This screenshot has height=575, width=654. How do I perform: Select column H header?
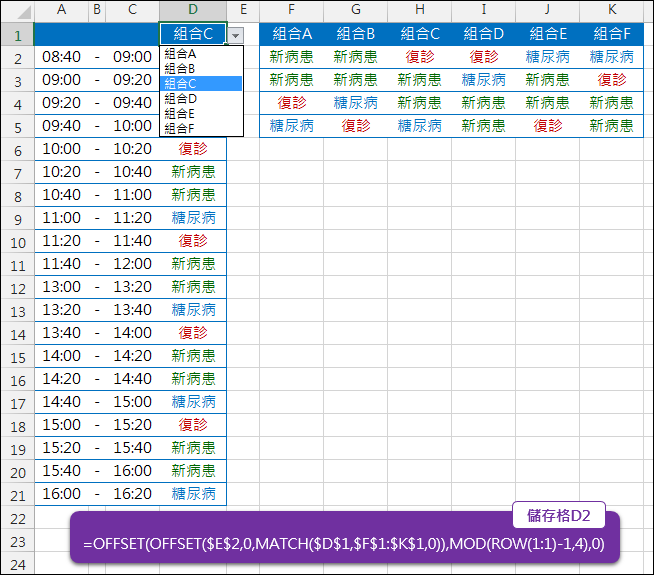(x=420, y=10)
